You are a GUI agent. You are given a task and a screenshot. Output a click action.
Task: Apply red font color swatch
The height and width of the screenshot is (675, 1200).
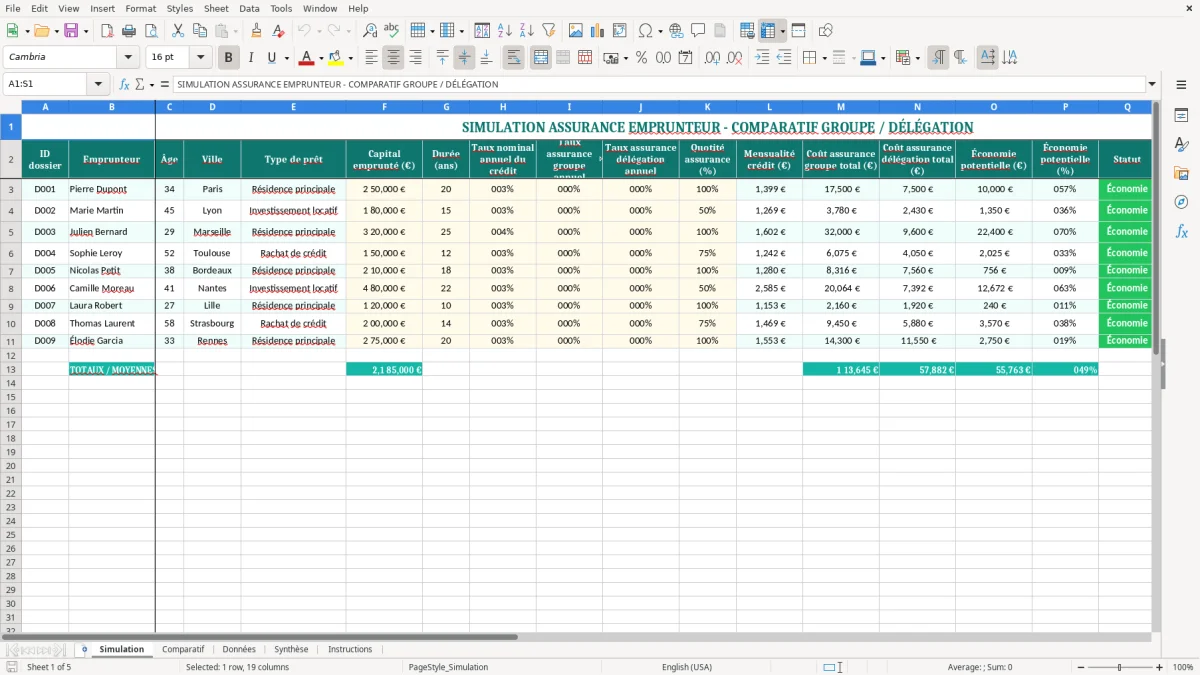307,58
